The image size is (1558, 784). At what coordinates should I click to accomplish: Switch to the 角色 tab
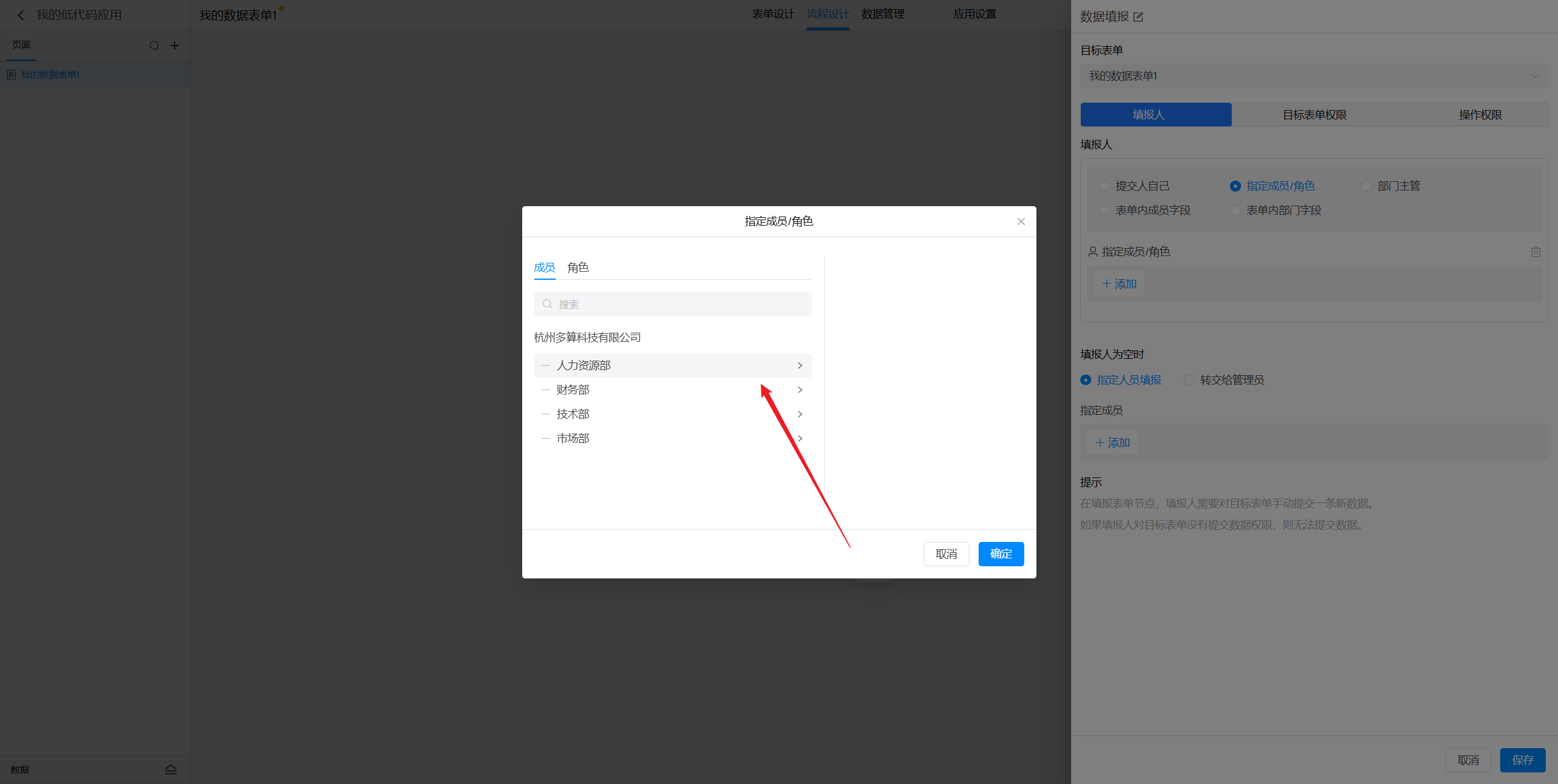pos(578,268)
